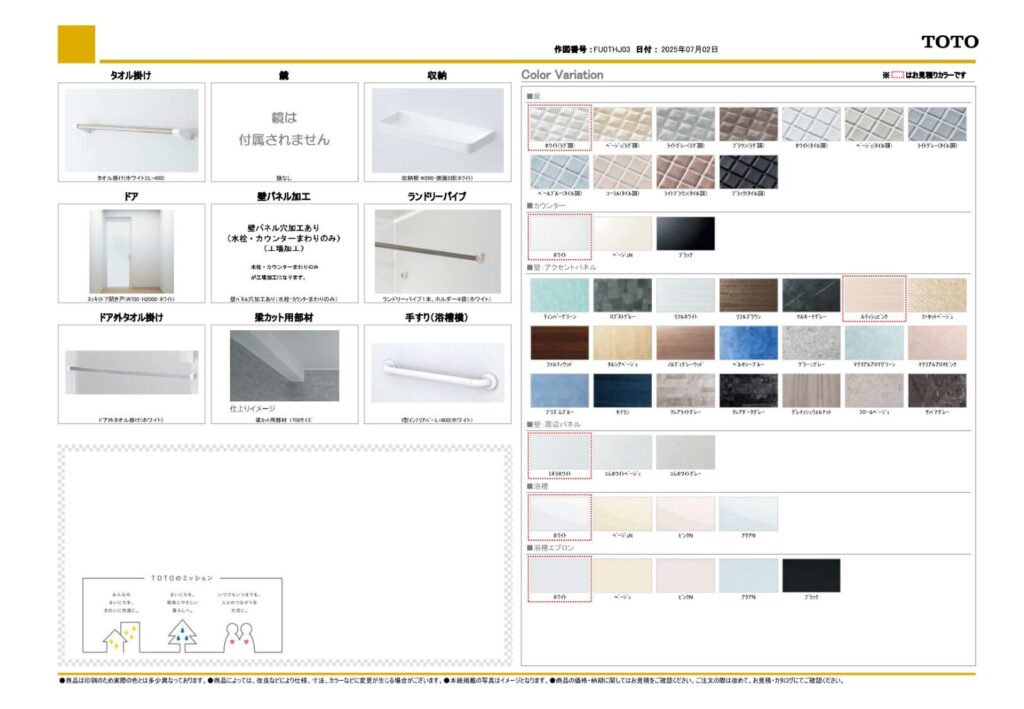Click the yellow square at top-left corner

click(77, 44)
